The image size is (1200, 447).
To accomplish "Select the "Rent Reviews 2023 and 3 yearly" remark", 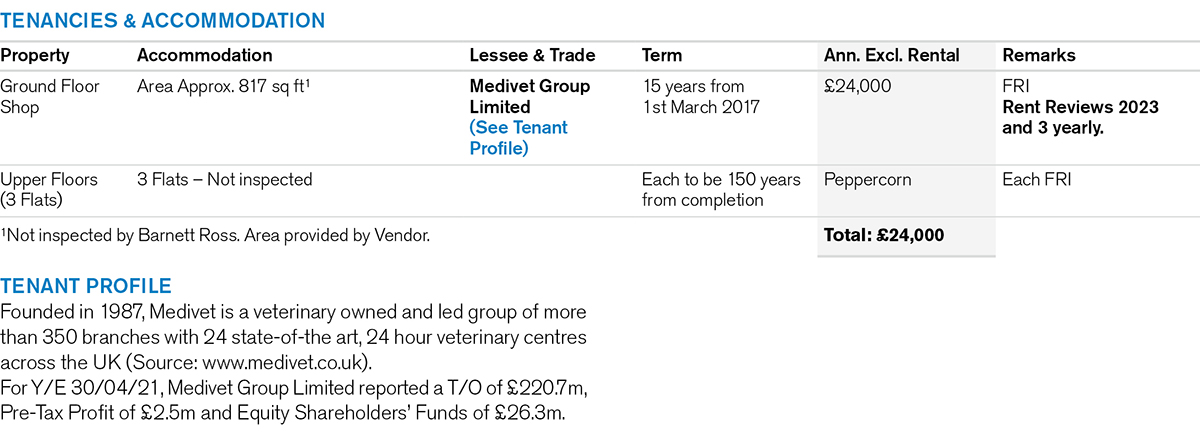I will (1080, 118).
